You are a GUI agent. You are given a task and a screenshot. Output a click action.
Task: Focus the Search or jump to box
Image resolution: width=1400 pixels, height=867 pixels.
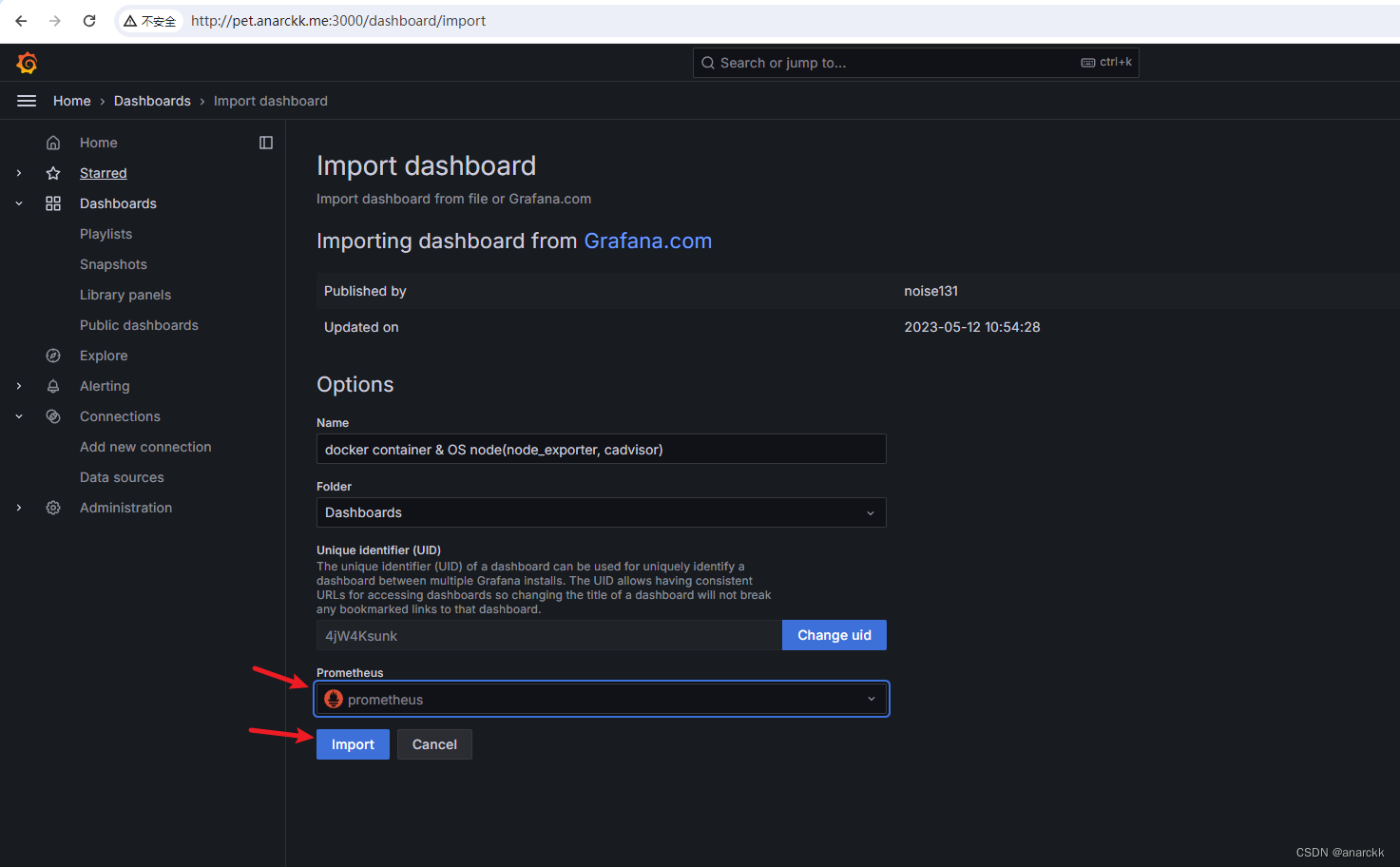916,63
